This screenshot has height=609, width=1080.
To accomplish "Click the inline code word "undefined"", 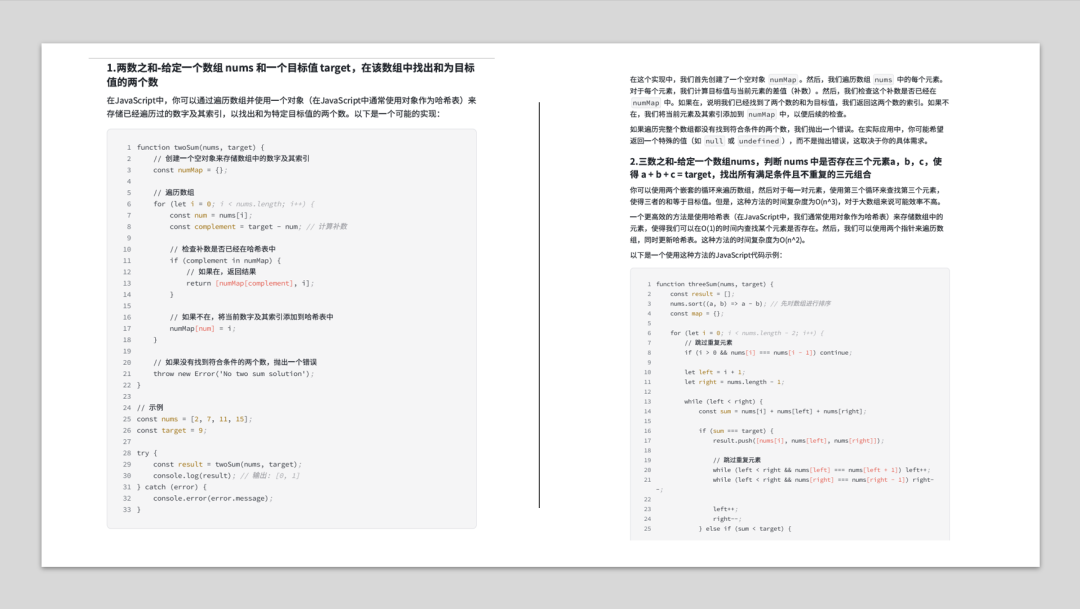I will 759,141.
